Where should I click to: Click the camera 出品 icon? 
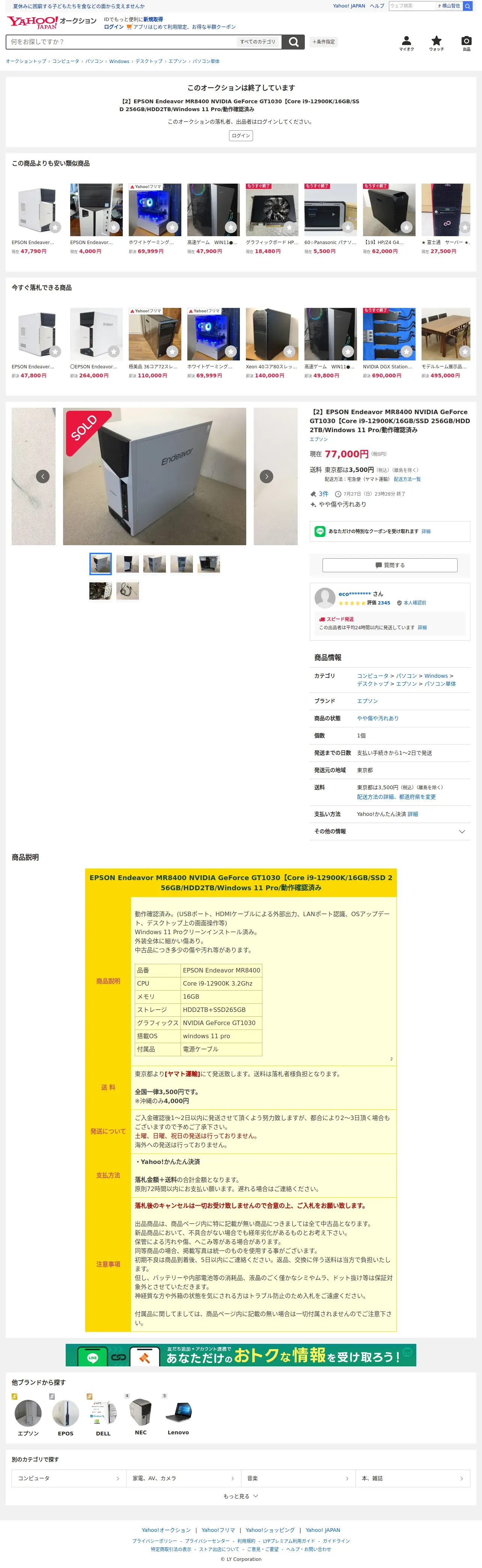pyautogui.click(x=466, y=43)
